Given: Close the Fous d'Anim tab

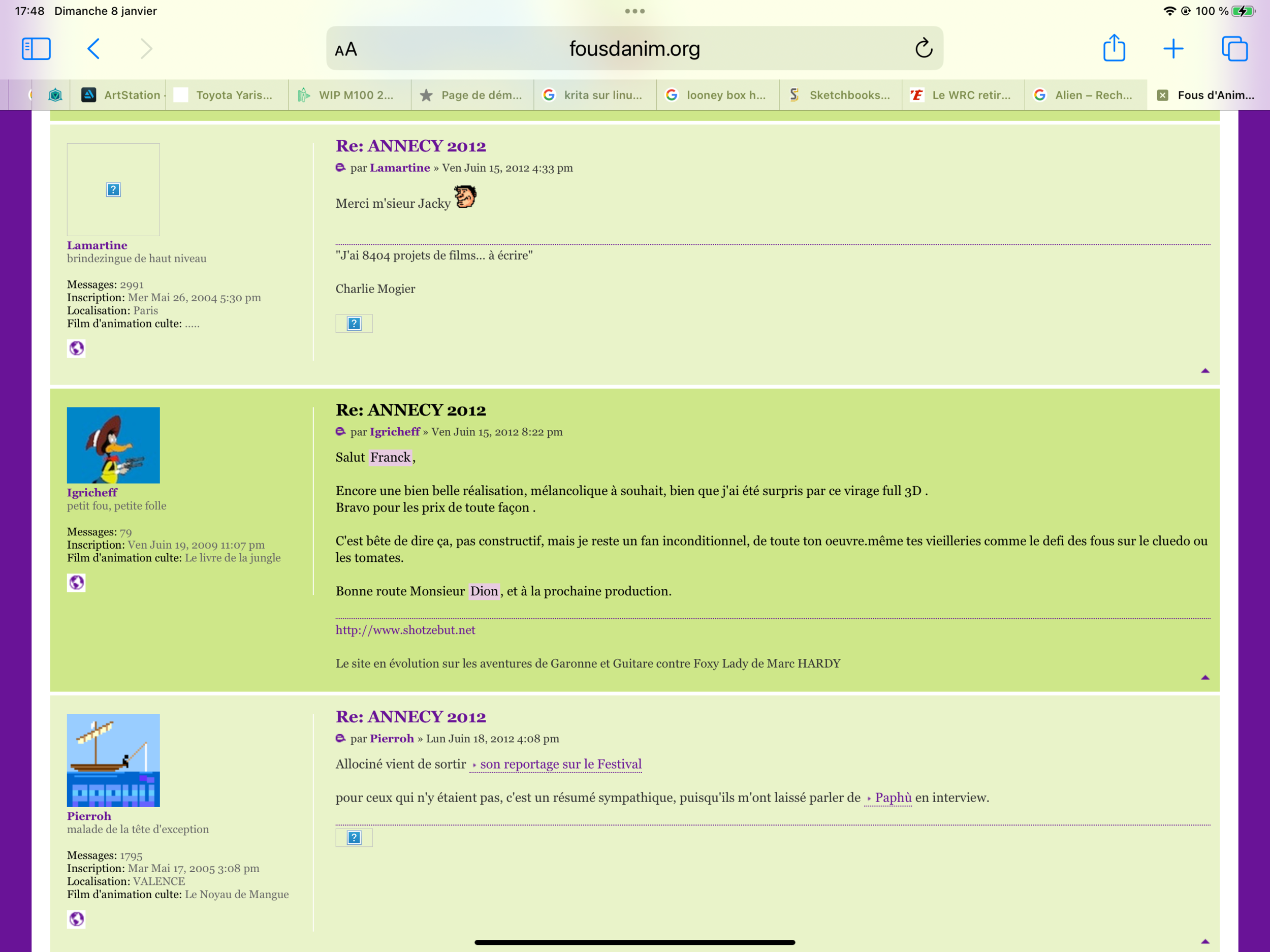Looking at the screenshot, I should 1162,96.
